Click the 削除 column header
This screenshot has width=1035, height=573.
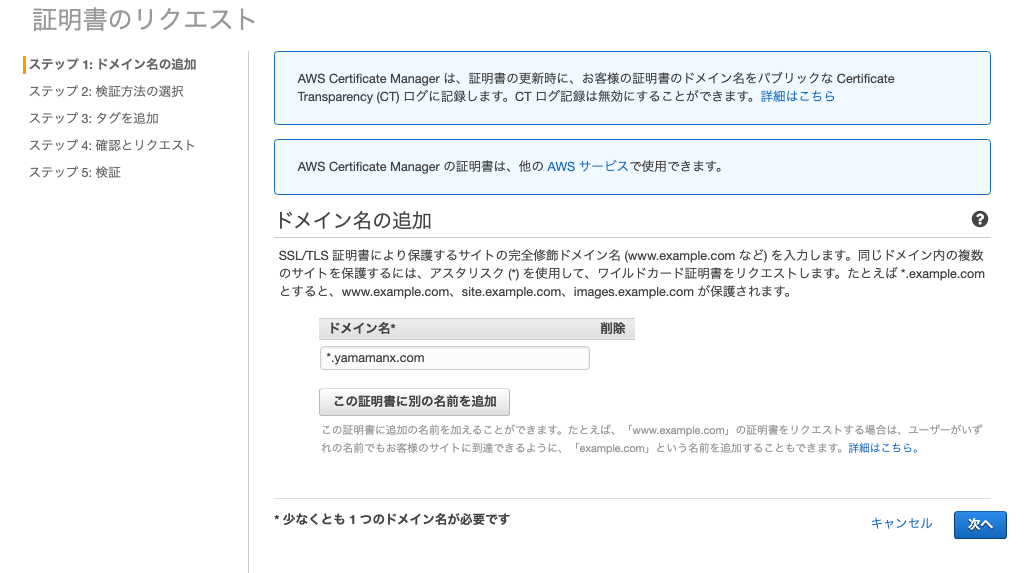click(613, 329)
